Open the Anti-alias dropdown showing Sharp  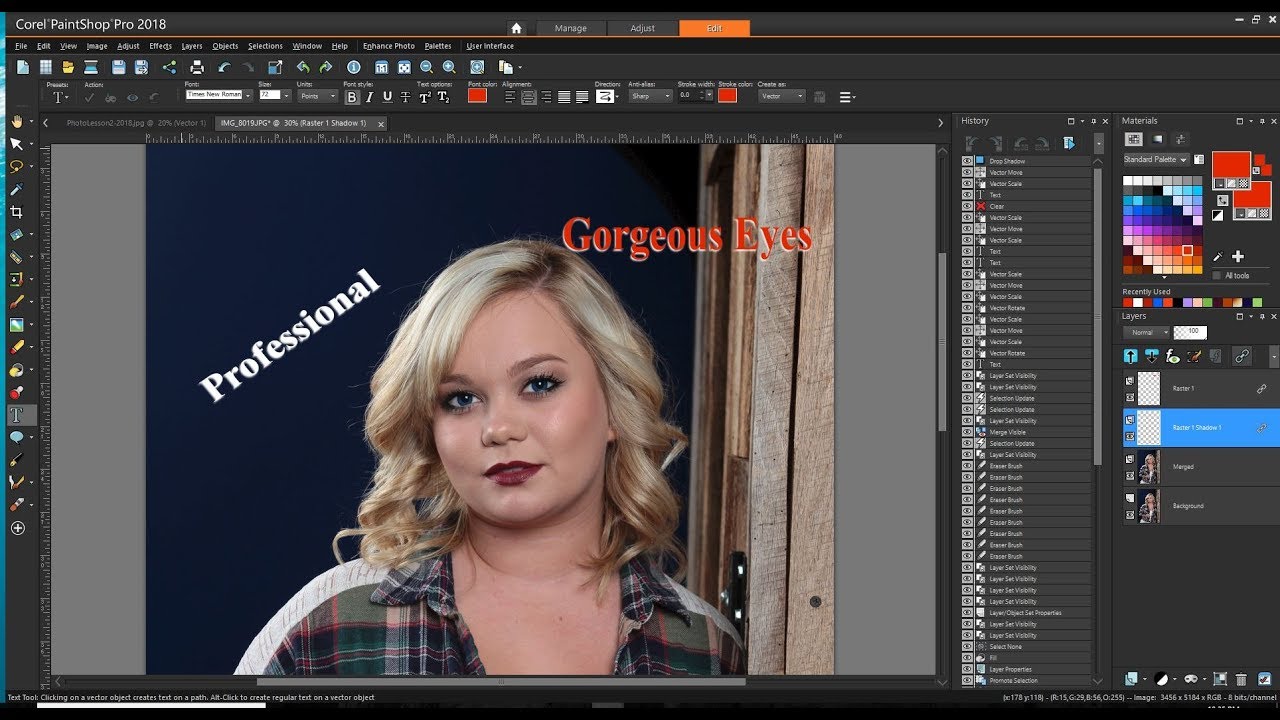pos(650,96)
